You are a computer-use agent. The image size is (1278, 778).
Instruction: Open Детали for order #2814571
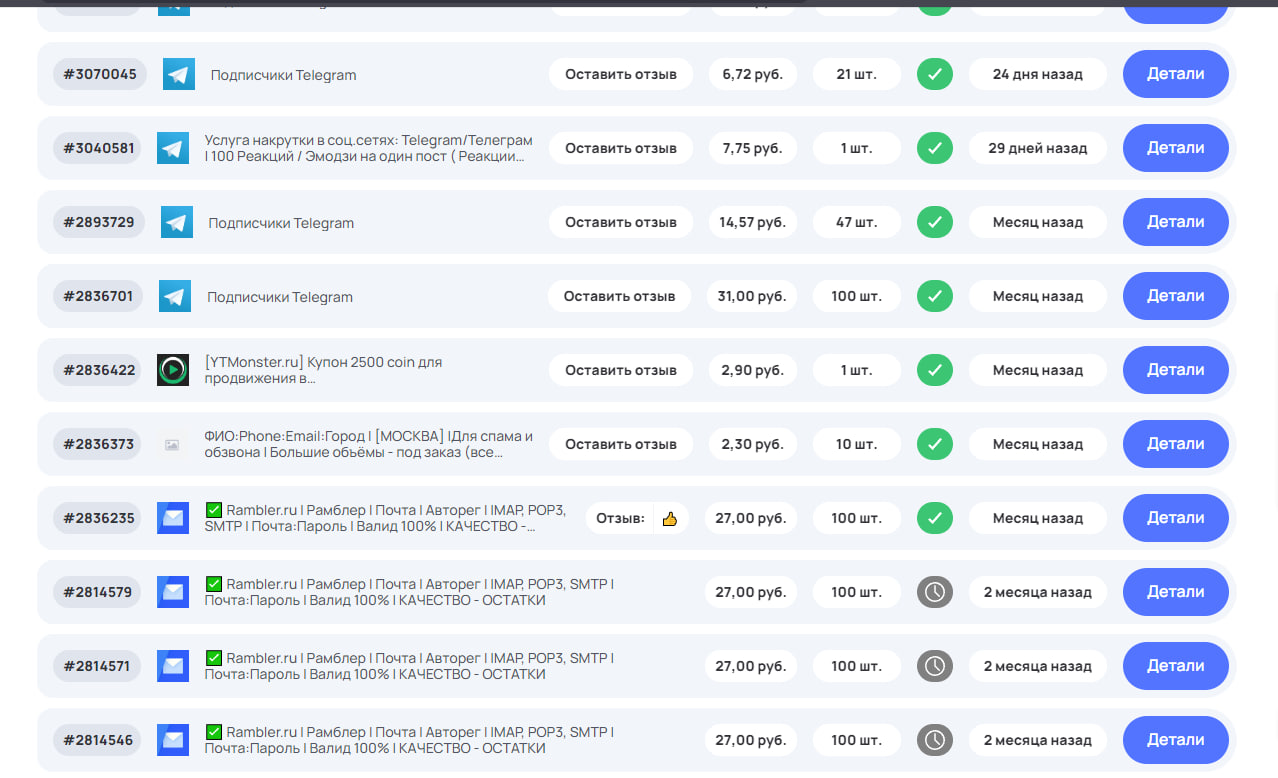(1176, 666)
